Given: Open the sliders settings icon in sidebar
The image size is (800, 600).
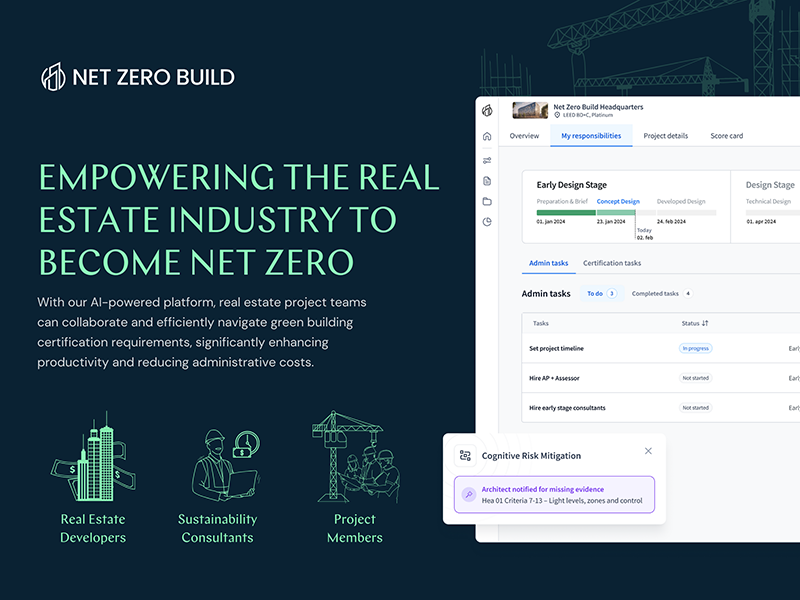Looking at the screenshot, I should click(487, 160).
